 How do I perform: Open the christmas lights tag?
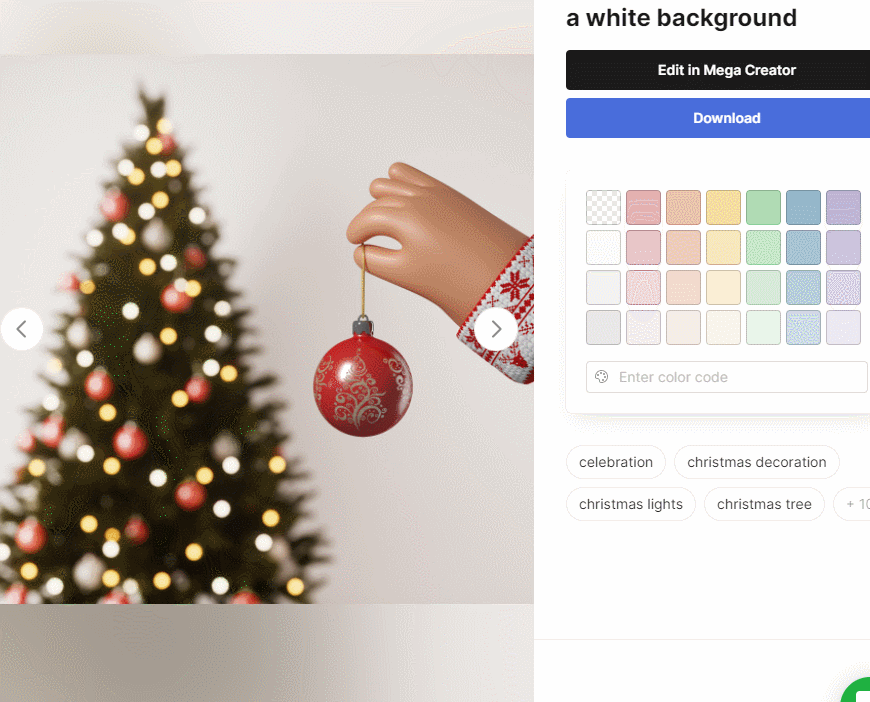click(x=631, y=504)
